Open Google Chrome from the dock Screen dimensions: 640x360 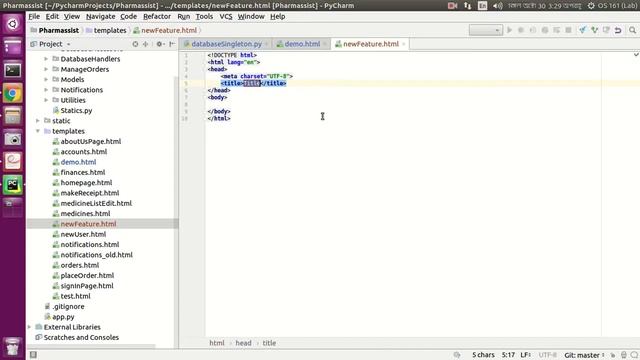(13, 93)
